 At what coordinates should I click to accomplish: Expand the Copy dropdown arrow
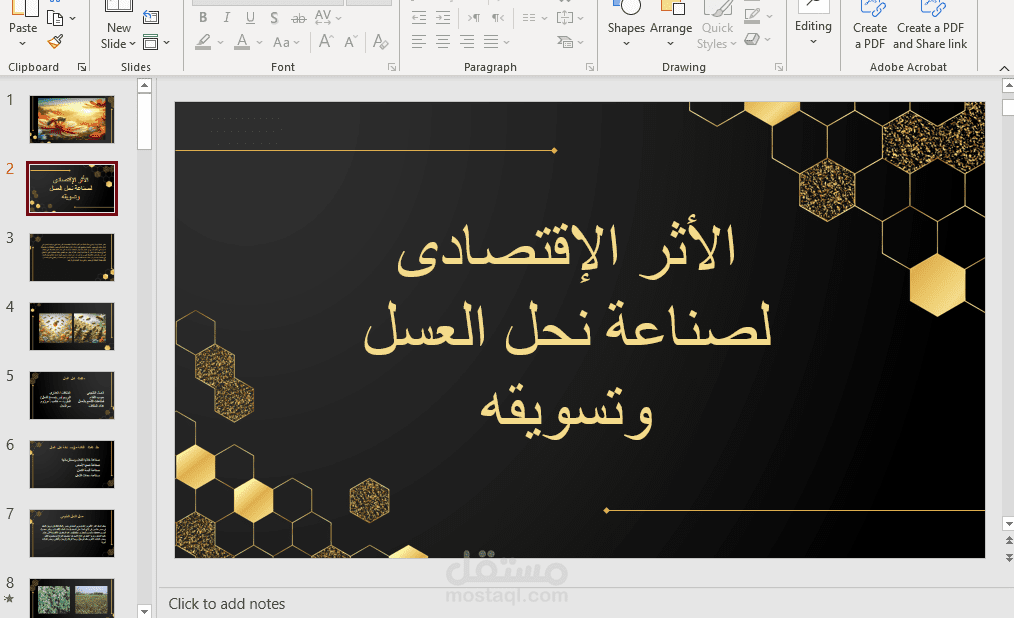click(72, 18)
